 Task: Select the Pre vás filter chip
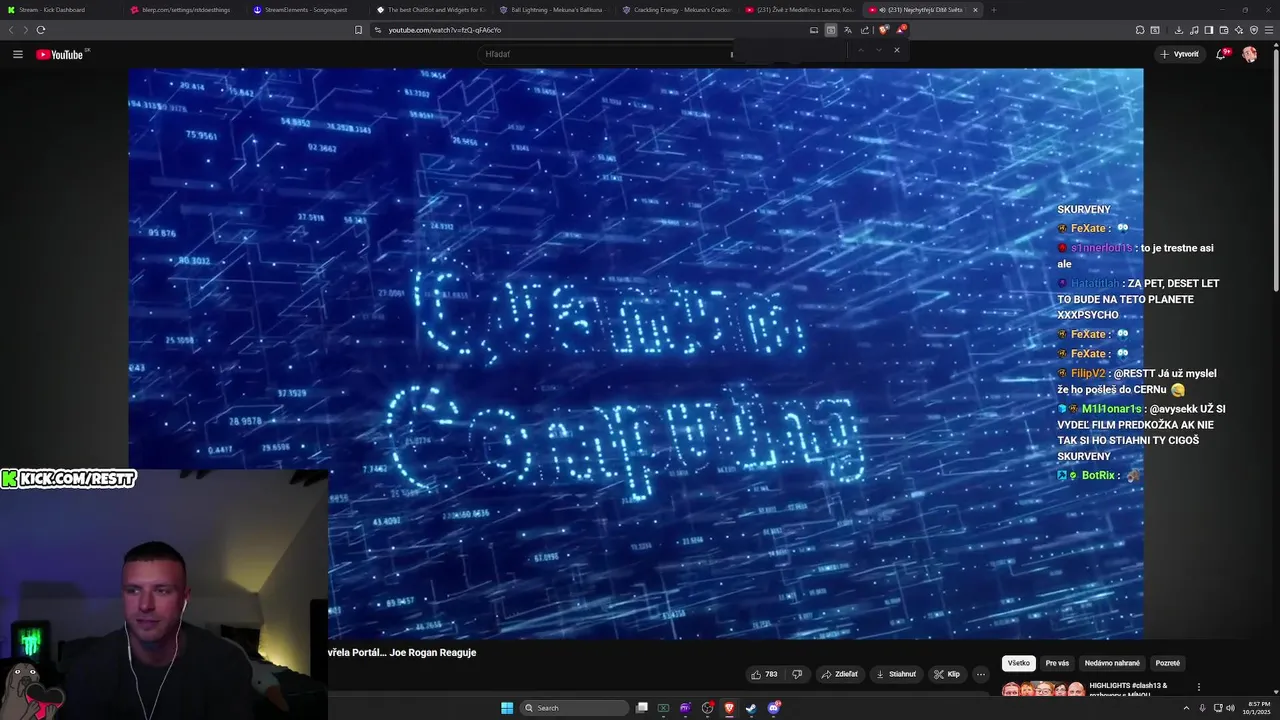1057,663
